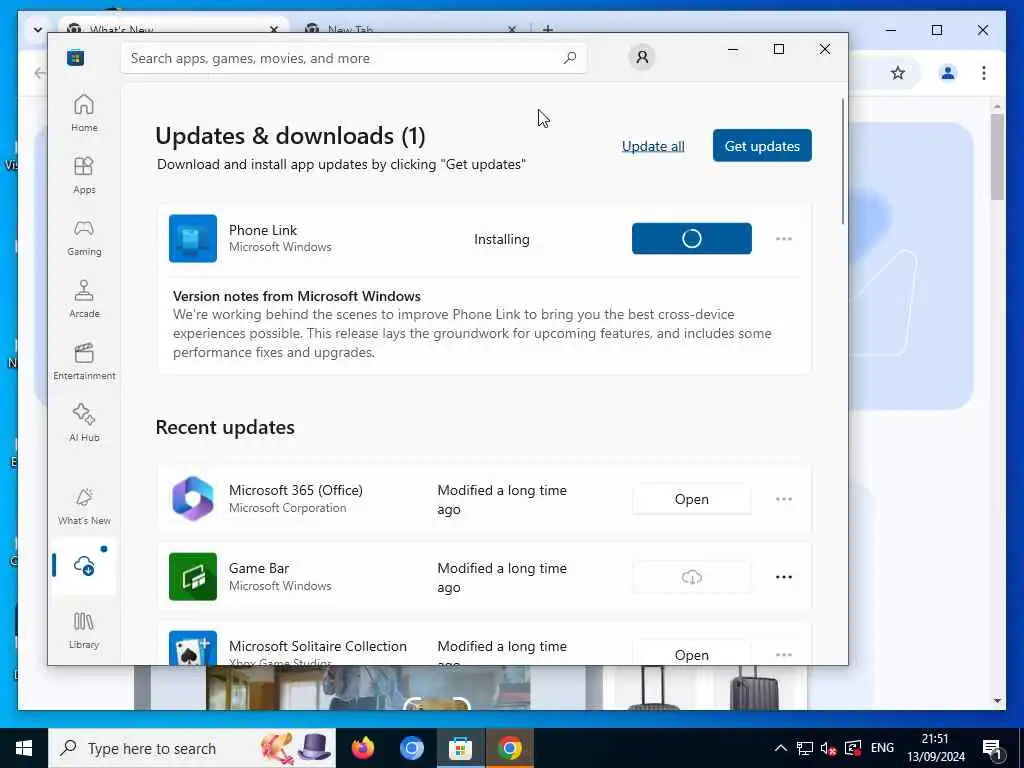
Task: Open more options for Microsoft 365 (Office)
Action: 784,499
